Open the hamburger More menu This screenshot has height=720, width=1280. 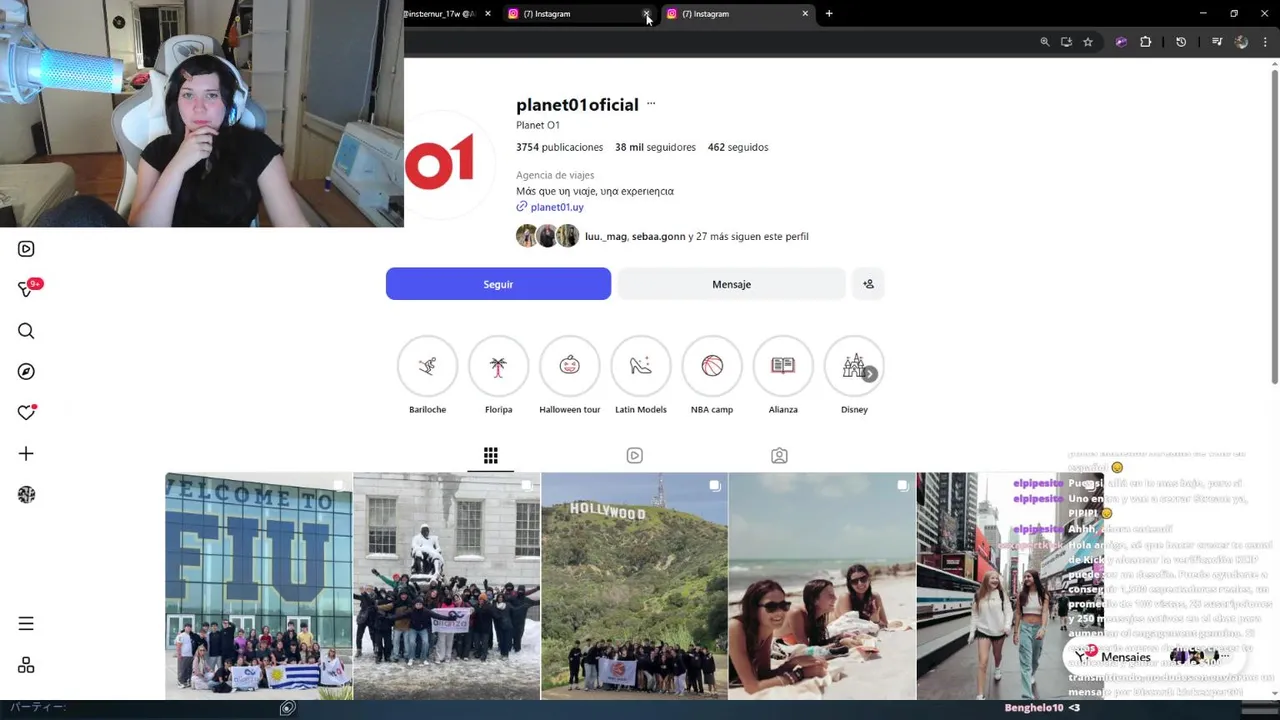(x=26, y=624)
